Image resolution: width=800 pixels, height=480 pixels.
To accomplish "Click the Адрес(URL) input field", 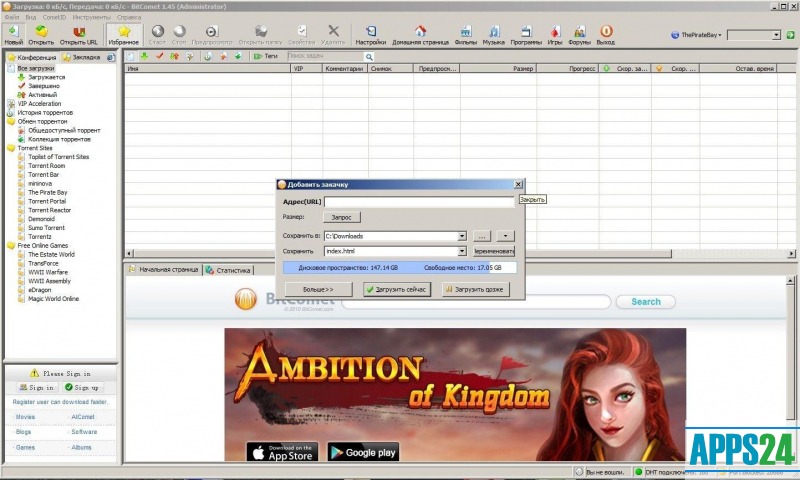I will click(x=418, y=202).
